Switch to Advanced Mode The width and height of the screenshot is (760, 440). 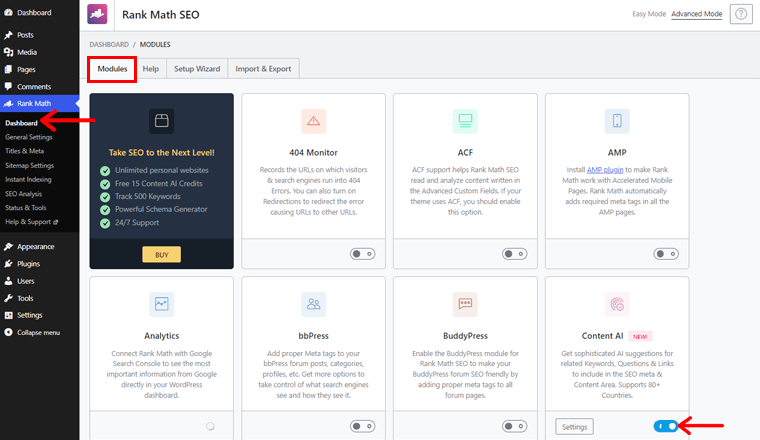point(697,14)
